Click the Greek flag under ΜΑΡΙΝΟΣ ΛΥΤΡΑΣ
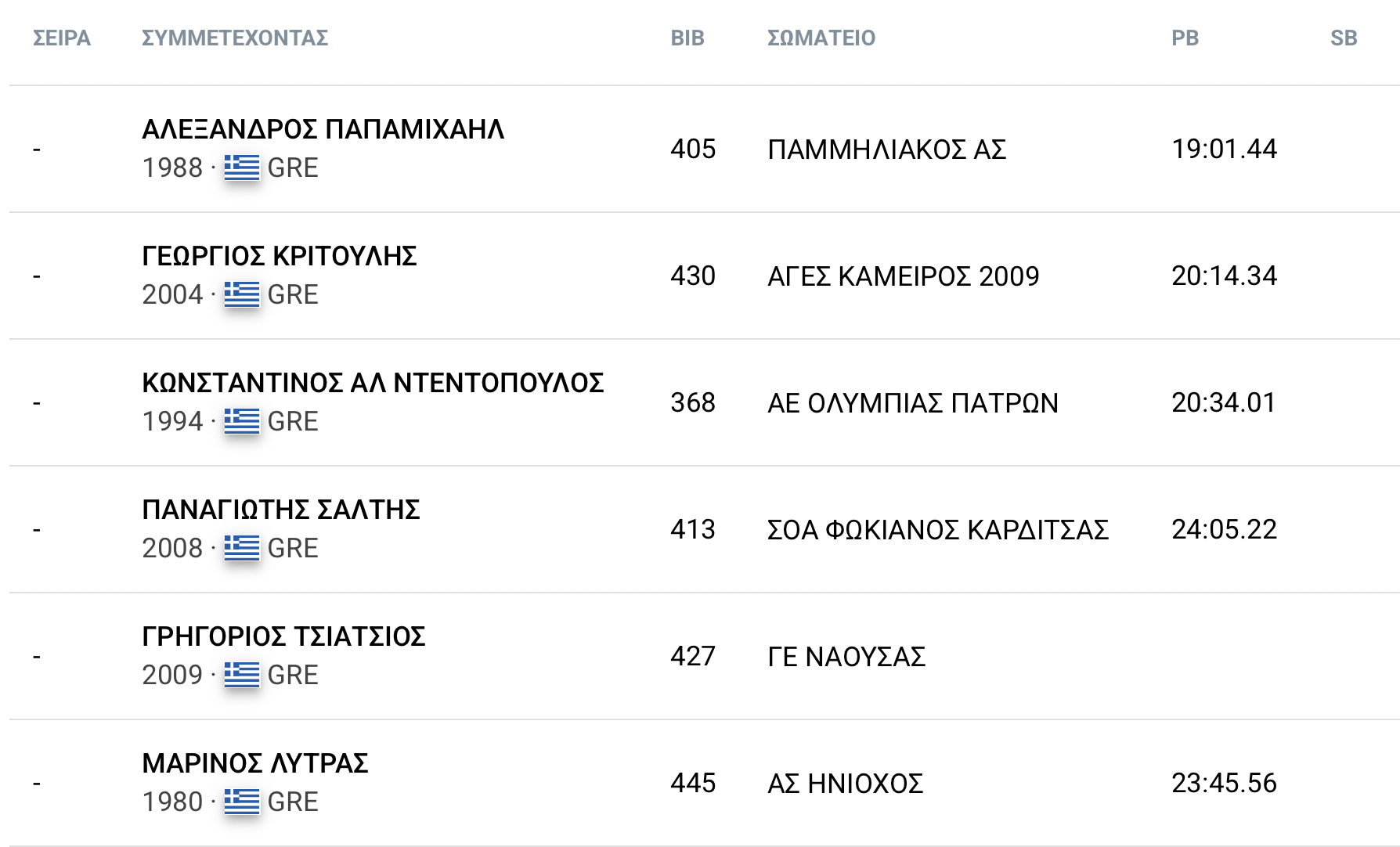 241,801
